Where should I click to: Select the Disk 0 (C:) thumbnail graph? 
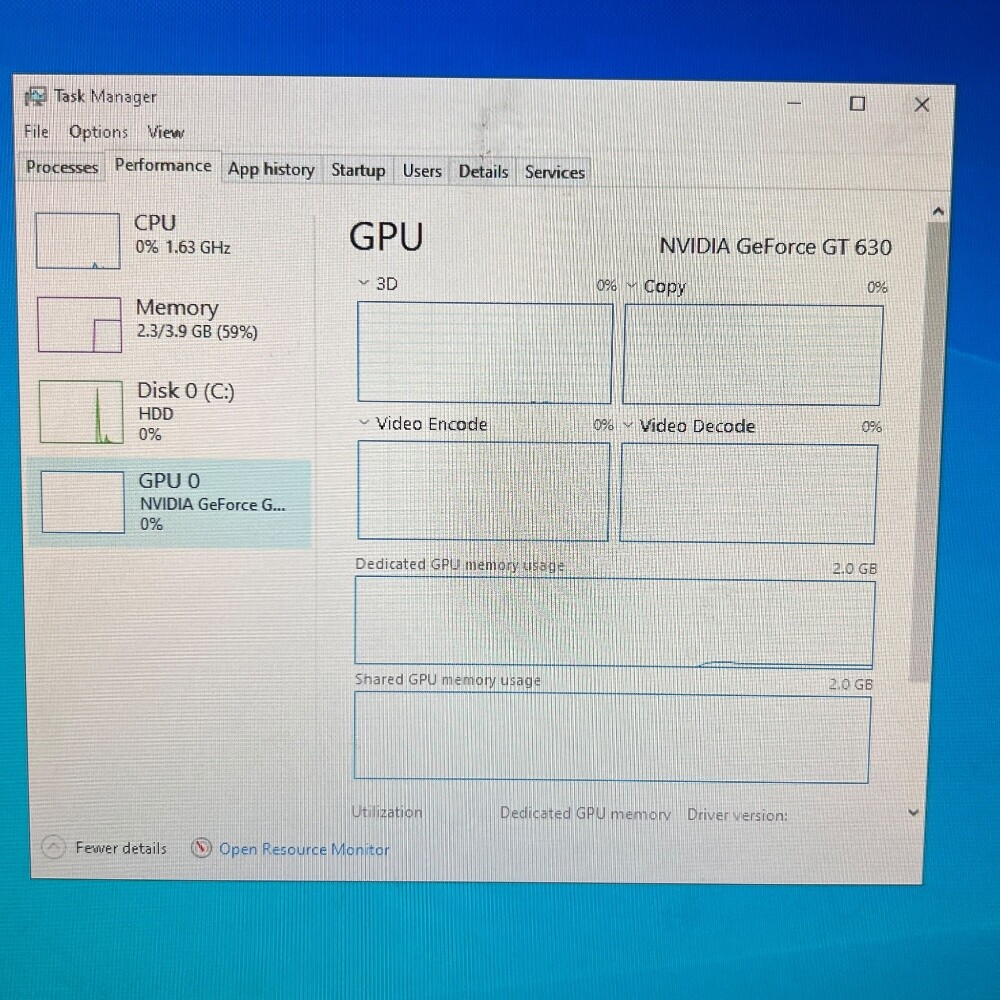81,411
